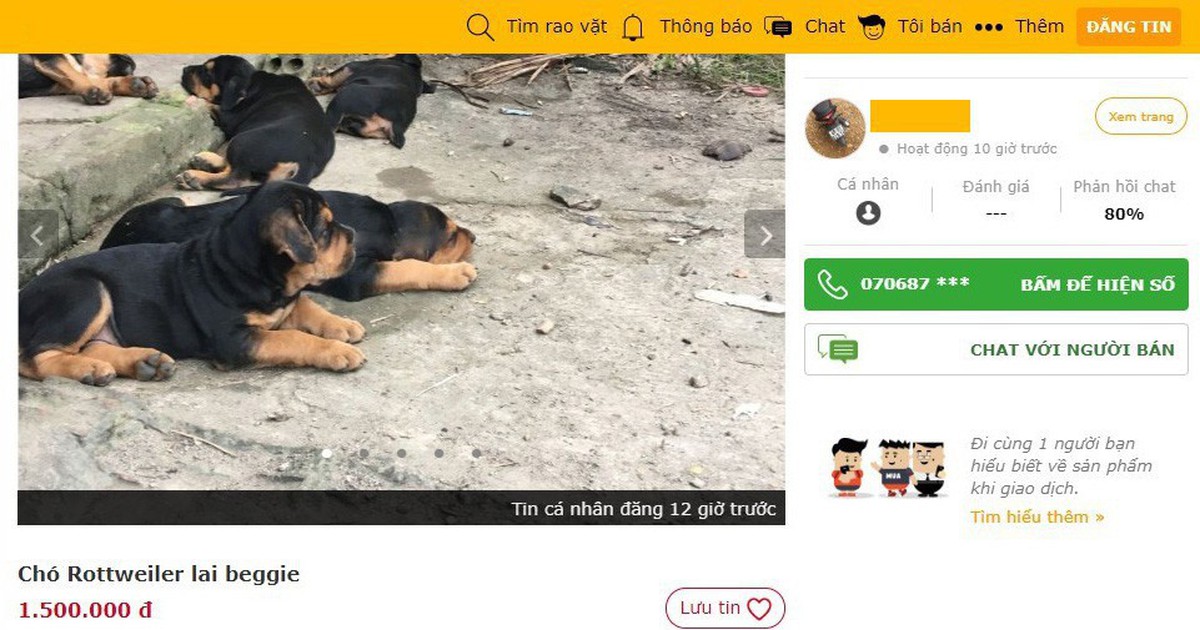Click the Cá nhân person icon

(x=868, y=213)
